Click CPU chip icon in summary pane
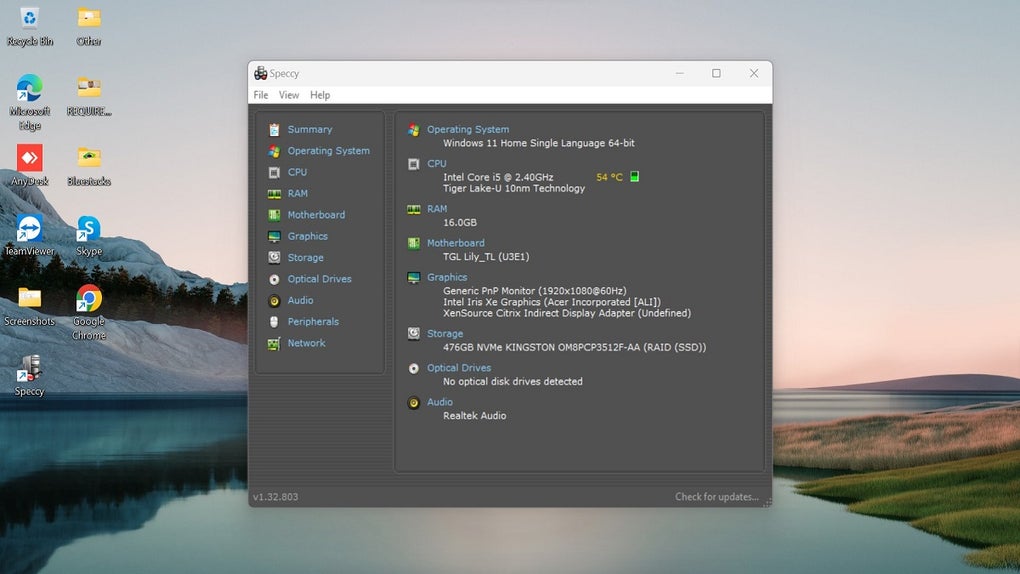This screenshot has width=1020, height=574. point(414,164)
